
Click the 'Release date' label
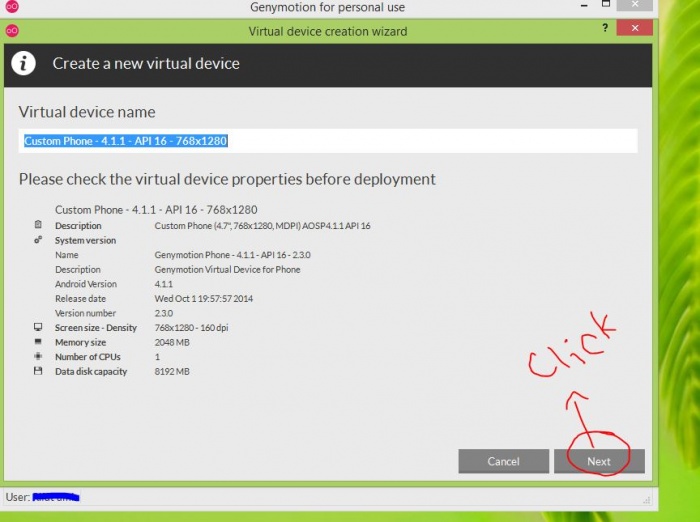pos(80,299)
